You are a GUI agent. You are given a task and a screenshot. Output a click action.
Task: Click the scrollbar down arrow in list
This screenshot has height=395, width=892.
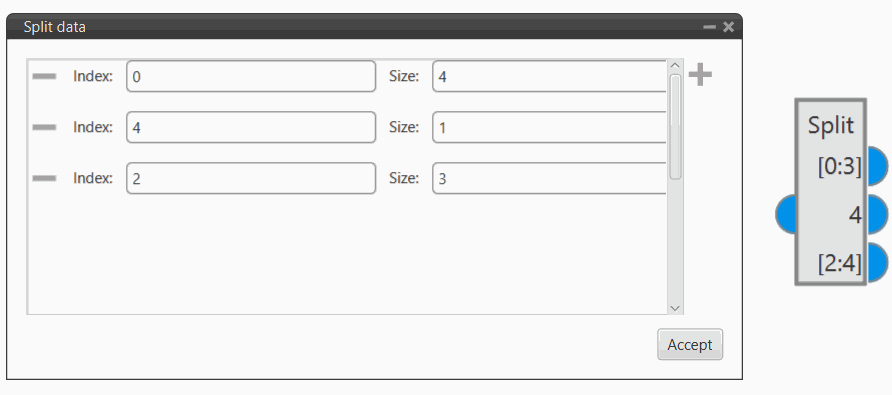[x=675, y=308]
